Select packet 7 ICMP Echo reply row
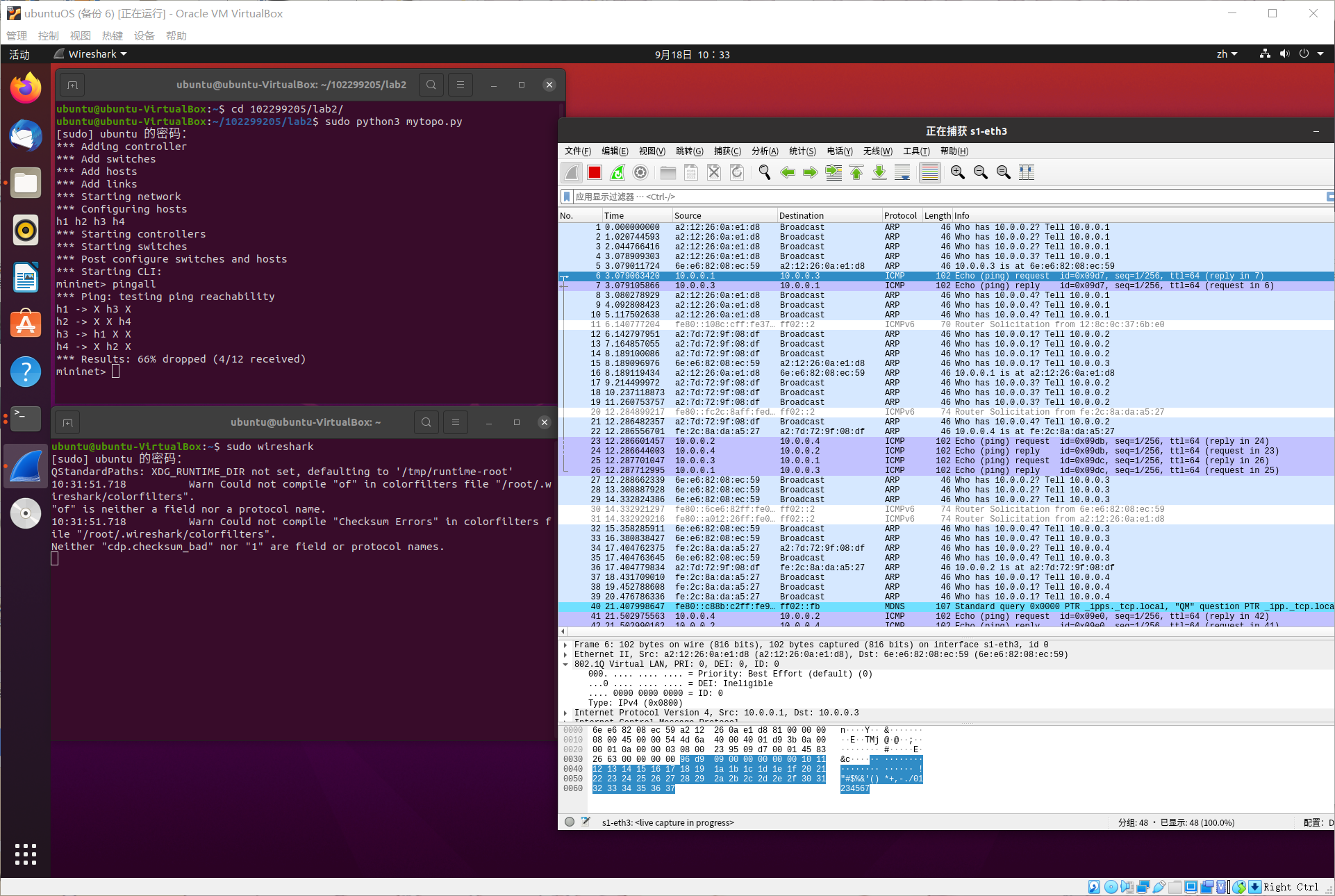The width and height of the screenshot is (1335, 896). tap(946, 285)
